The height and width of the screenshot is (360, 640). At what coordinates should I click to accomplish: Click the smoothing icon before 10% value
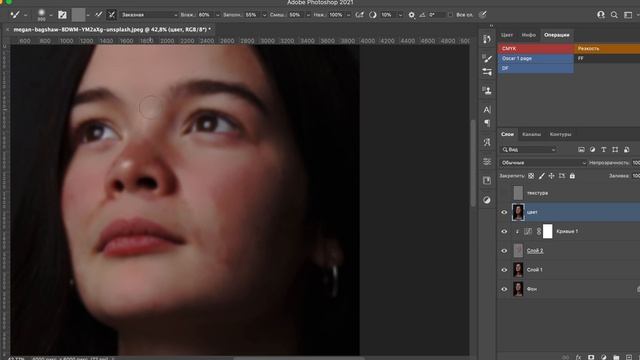point(373,15)
